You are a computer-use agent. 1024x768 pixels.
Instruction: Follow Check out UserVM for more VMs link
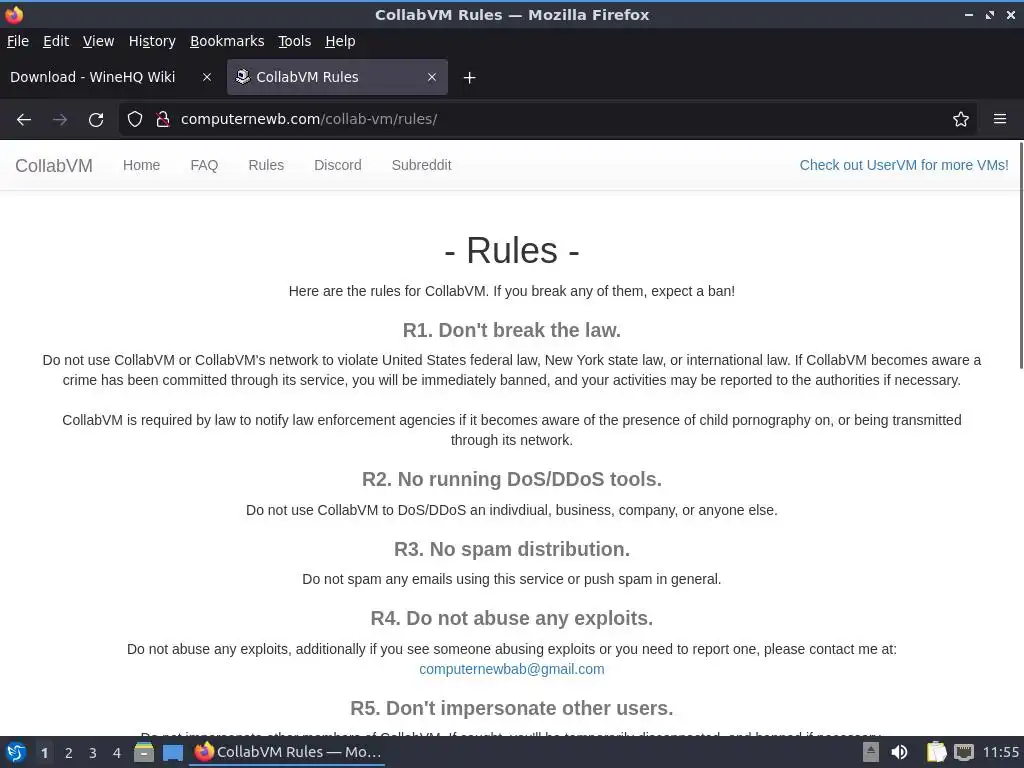pos(904,165)
